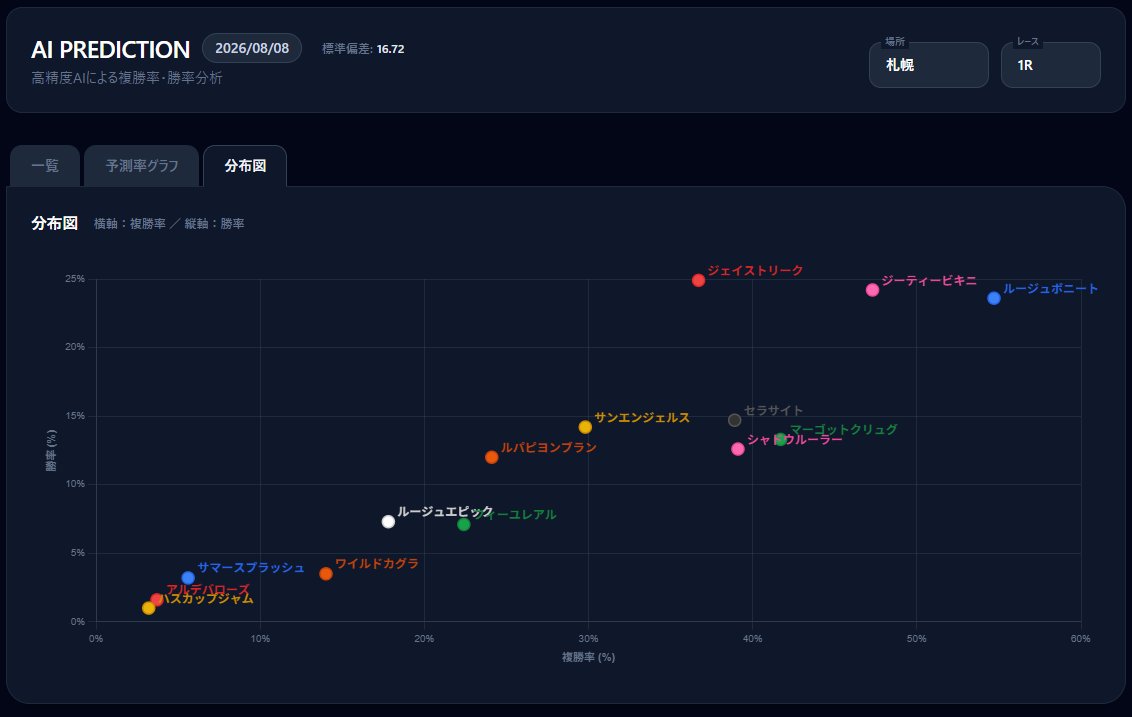
Task: Click the pink シャドウルーラー data point
Action: pyautogui.click(x=738, y=449)
